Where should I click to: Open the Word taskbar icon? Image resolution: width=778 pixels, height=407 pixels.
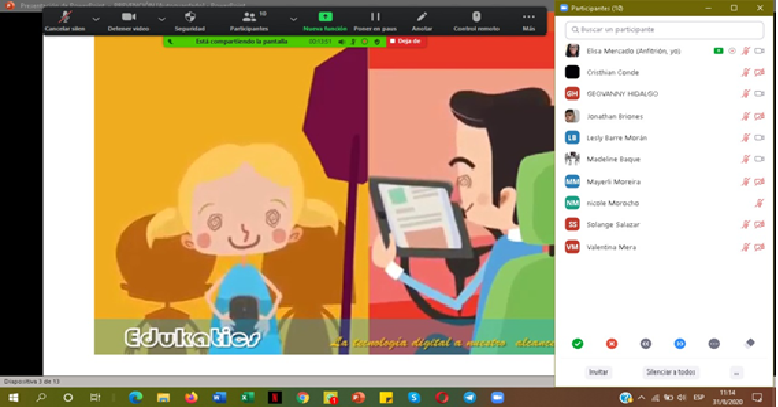219,398
